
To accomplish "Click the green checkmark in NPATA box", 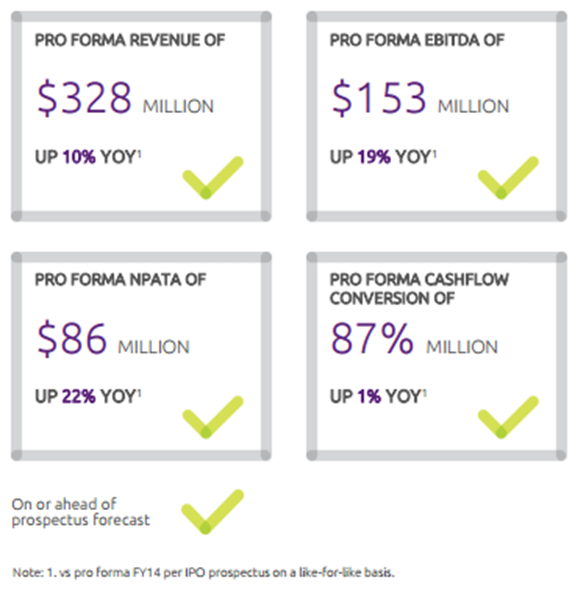I will click(x=213, y=417).
